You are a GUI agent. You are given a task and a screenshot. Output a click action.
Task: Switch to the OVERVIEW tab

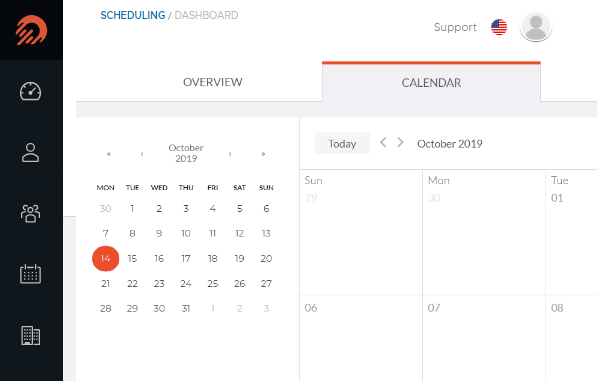tap(212, 82)
